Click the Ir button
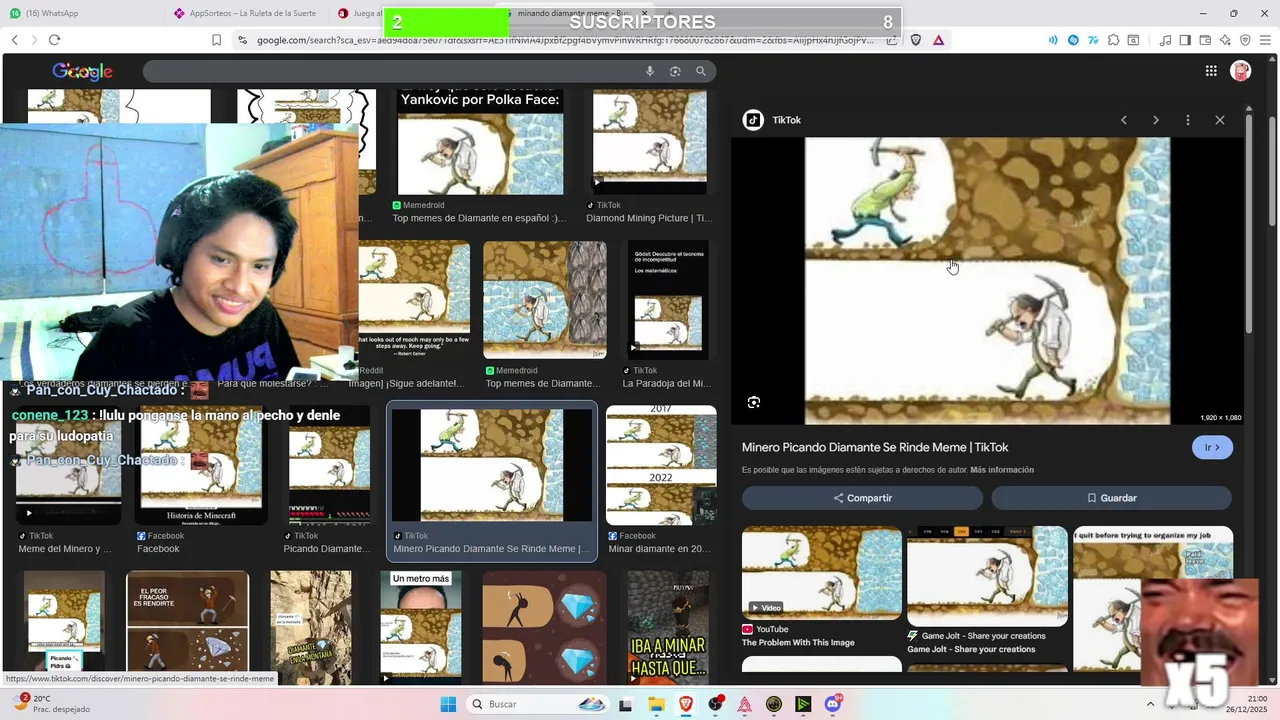 [1212, 447]
